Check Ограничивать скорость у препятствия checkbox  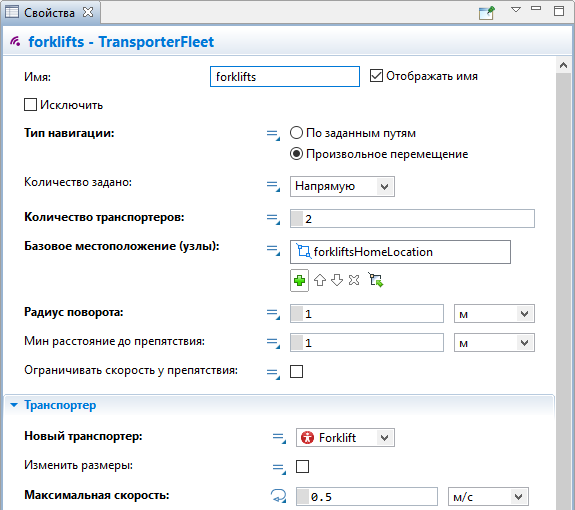(x=296, y=371)
